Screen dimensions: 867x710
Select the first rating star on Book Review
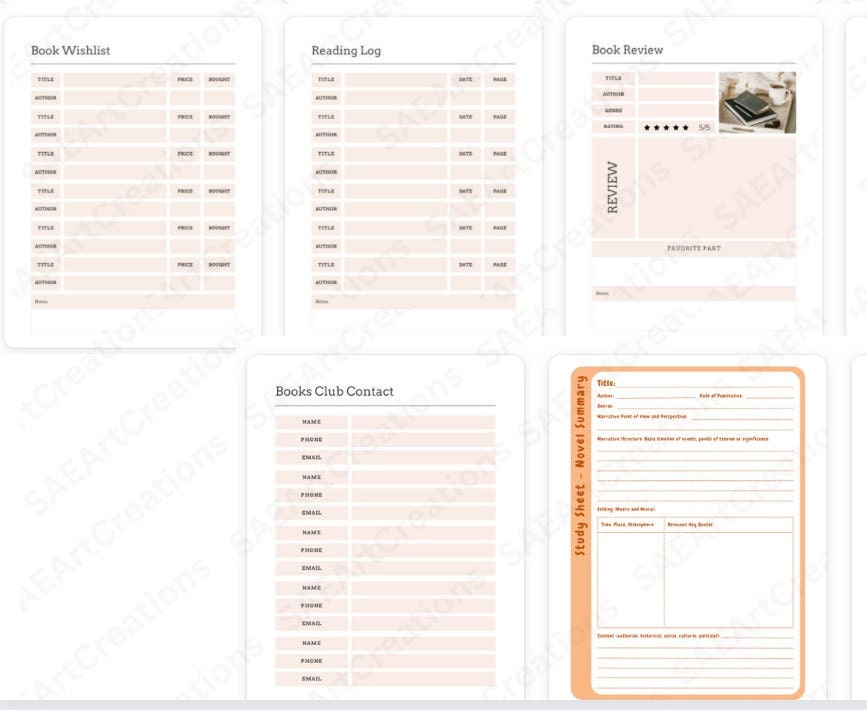click(x=646, y=128)
